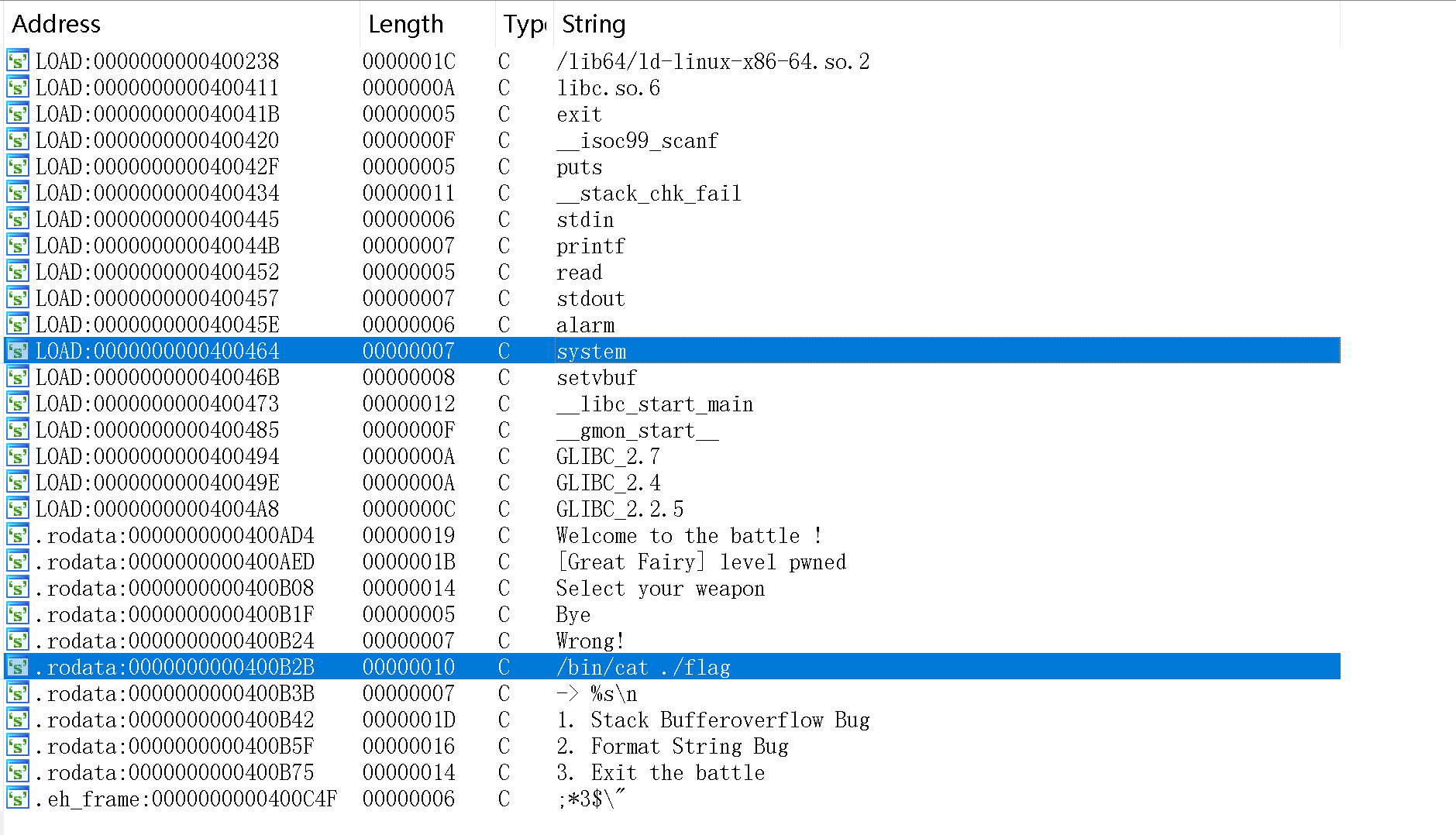This screenshot has width=1456, height=835.
Task: Click the icon beside the .eh_frame string entry
Action: (17, 799)
